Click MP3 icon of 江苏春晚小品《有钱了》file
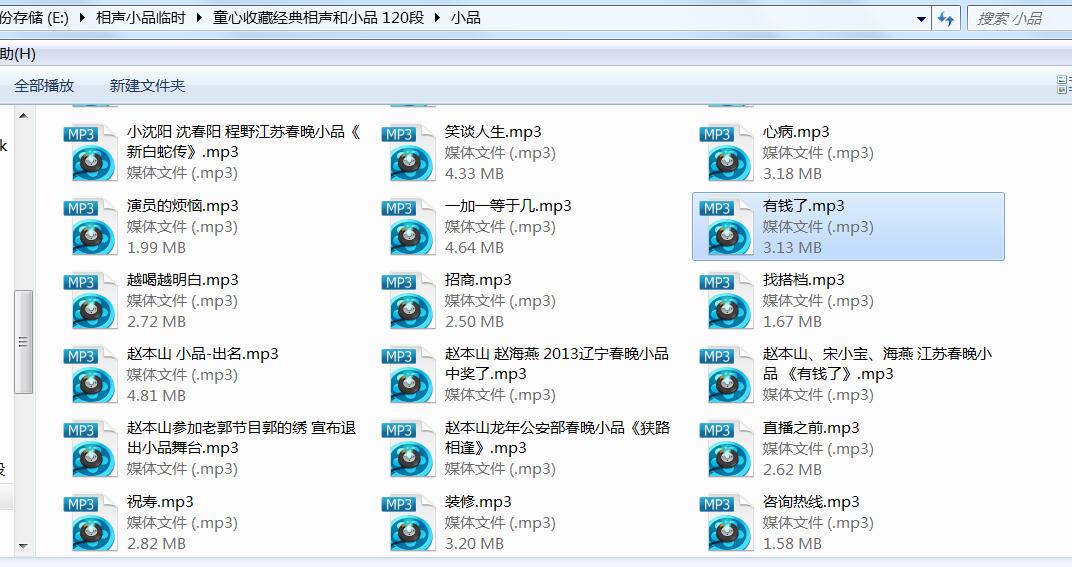Screen dimensions: 1072x567 (x=726, y=374)
